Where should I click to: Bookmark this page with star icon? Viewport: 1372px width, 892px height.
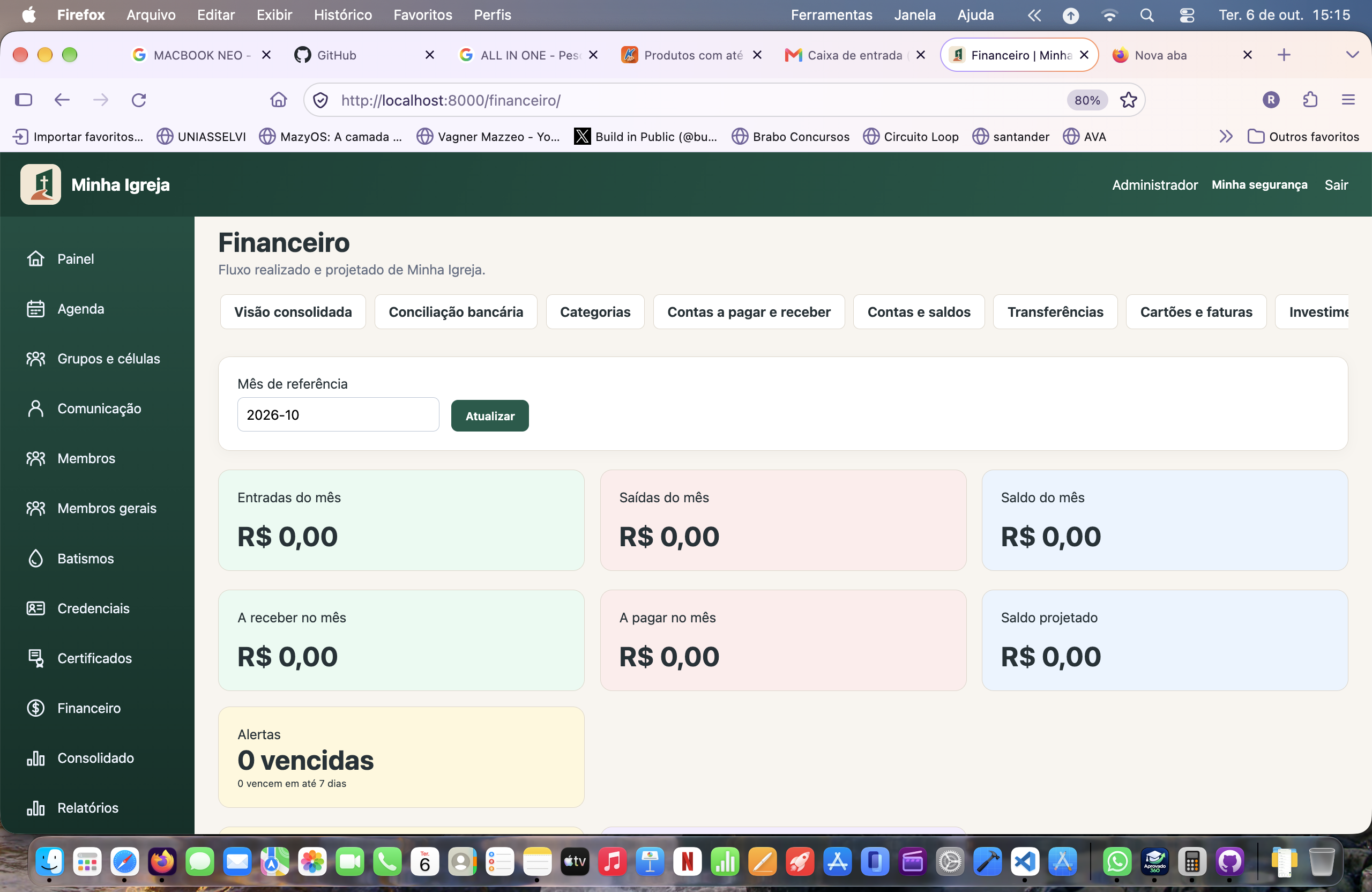pyautogui.click(x=1128, y=100)
